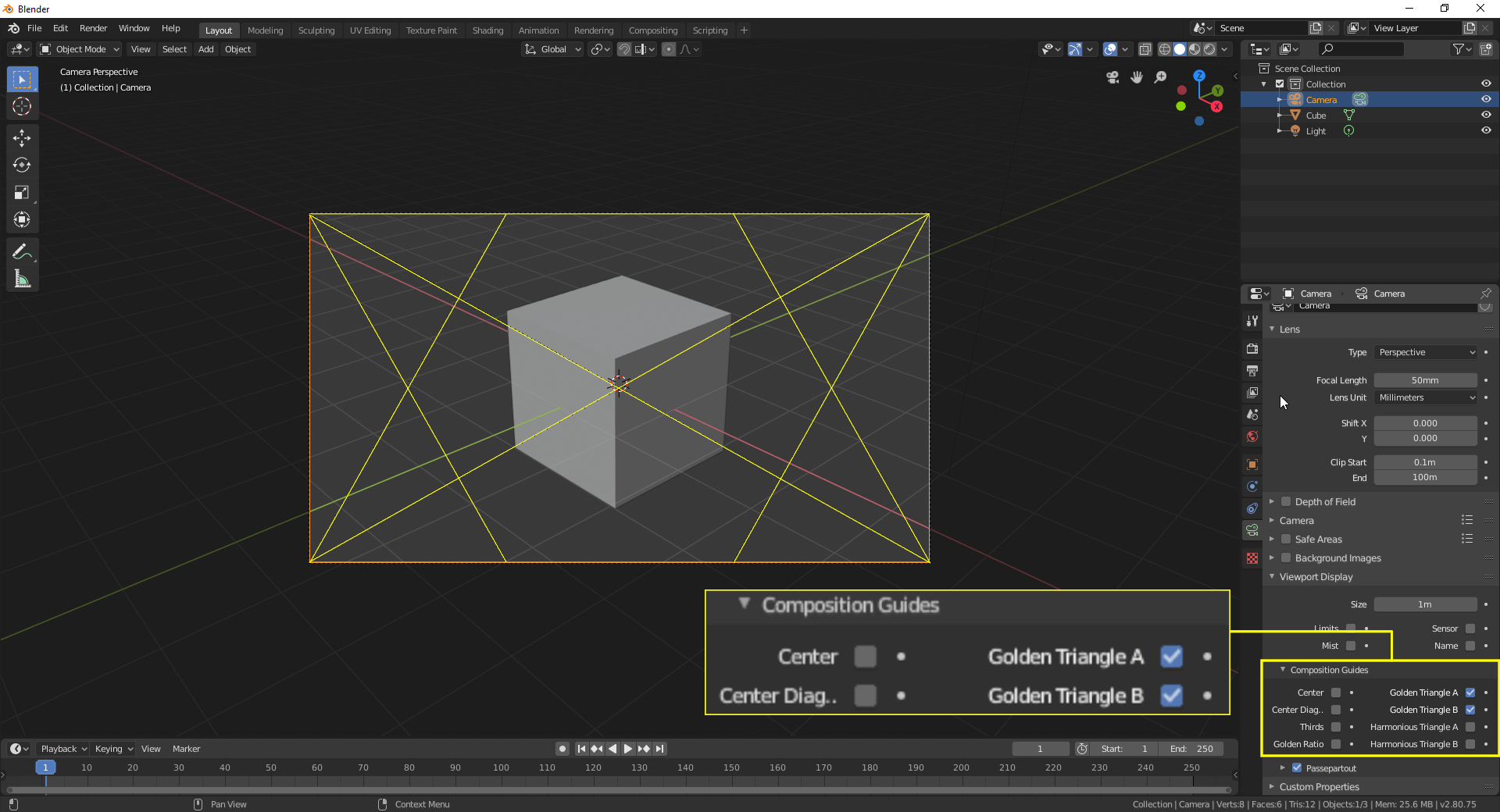
Task: Activate the Scale tool
Action: click(x=22, y=193)
